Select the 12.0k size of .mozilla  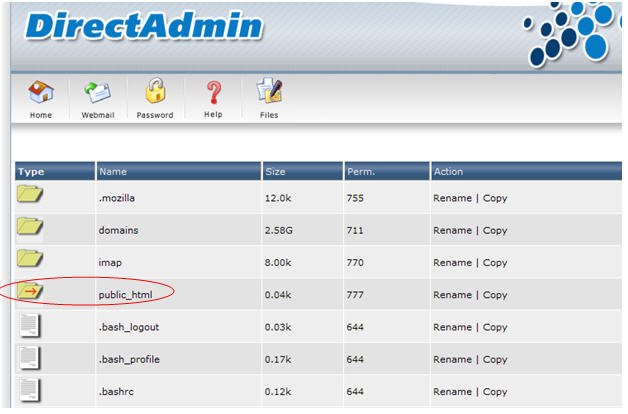278,198
